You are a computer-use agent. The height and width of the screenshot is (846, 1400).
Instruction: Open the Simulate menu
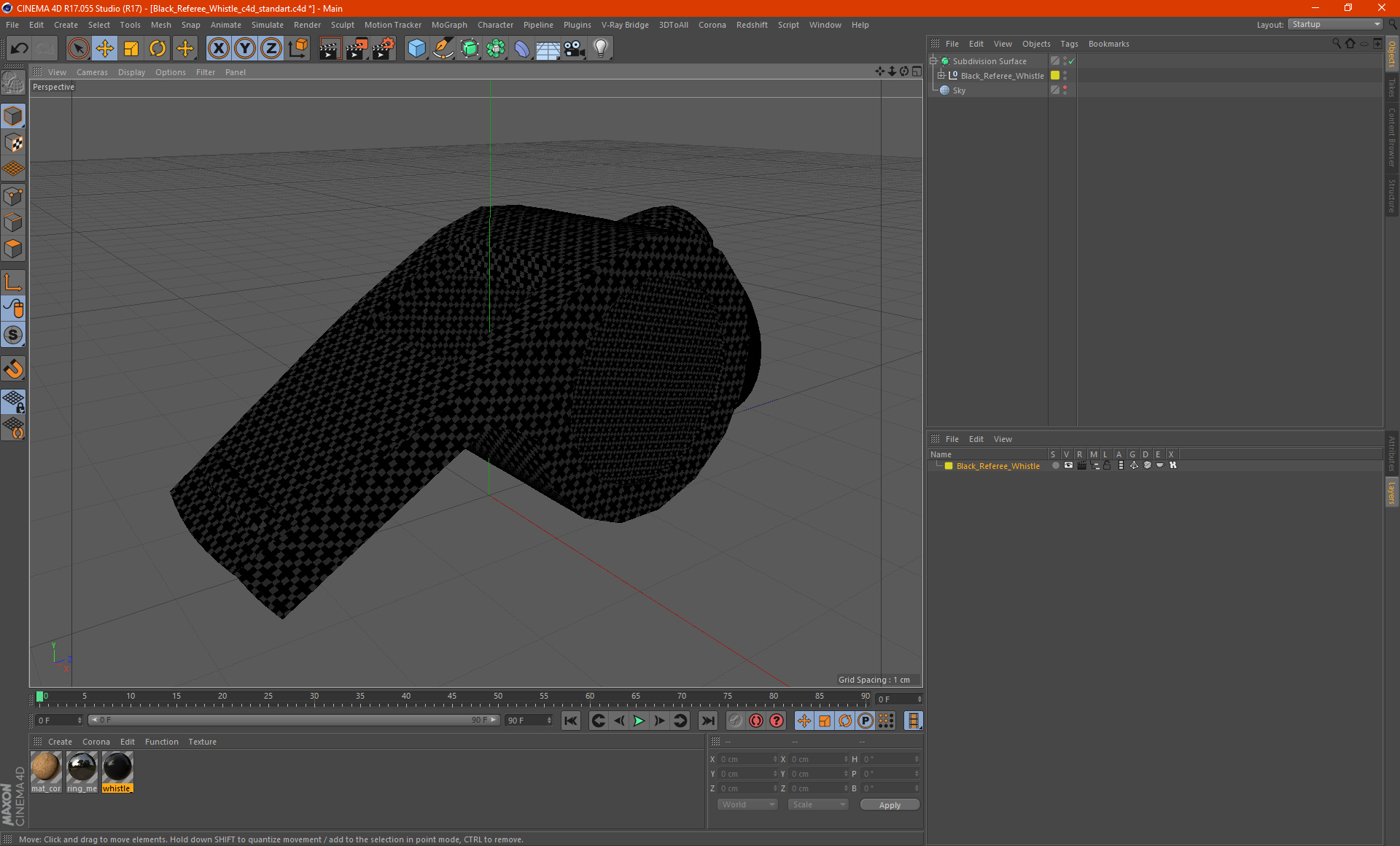268,25
